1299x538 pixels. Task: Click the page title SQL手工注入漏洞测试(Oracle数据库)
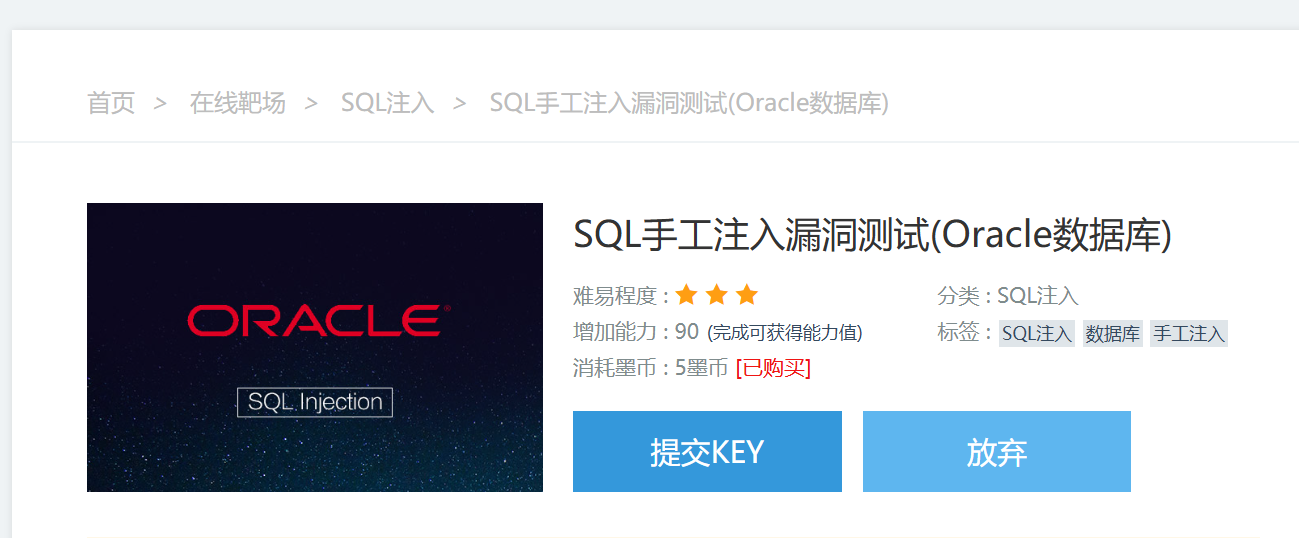(872, 235)
